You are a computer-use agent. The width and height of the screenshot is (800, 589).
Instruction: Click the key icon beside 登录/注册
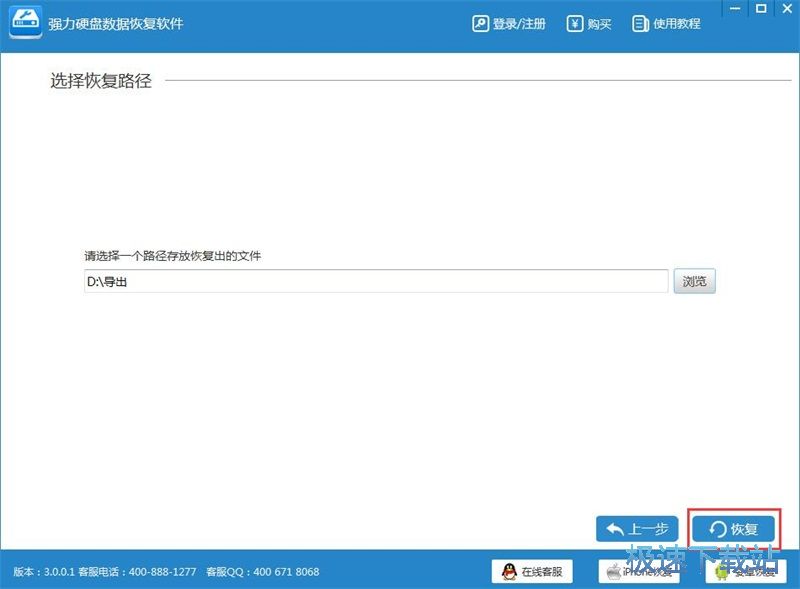pos(480,24)
